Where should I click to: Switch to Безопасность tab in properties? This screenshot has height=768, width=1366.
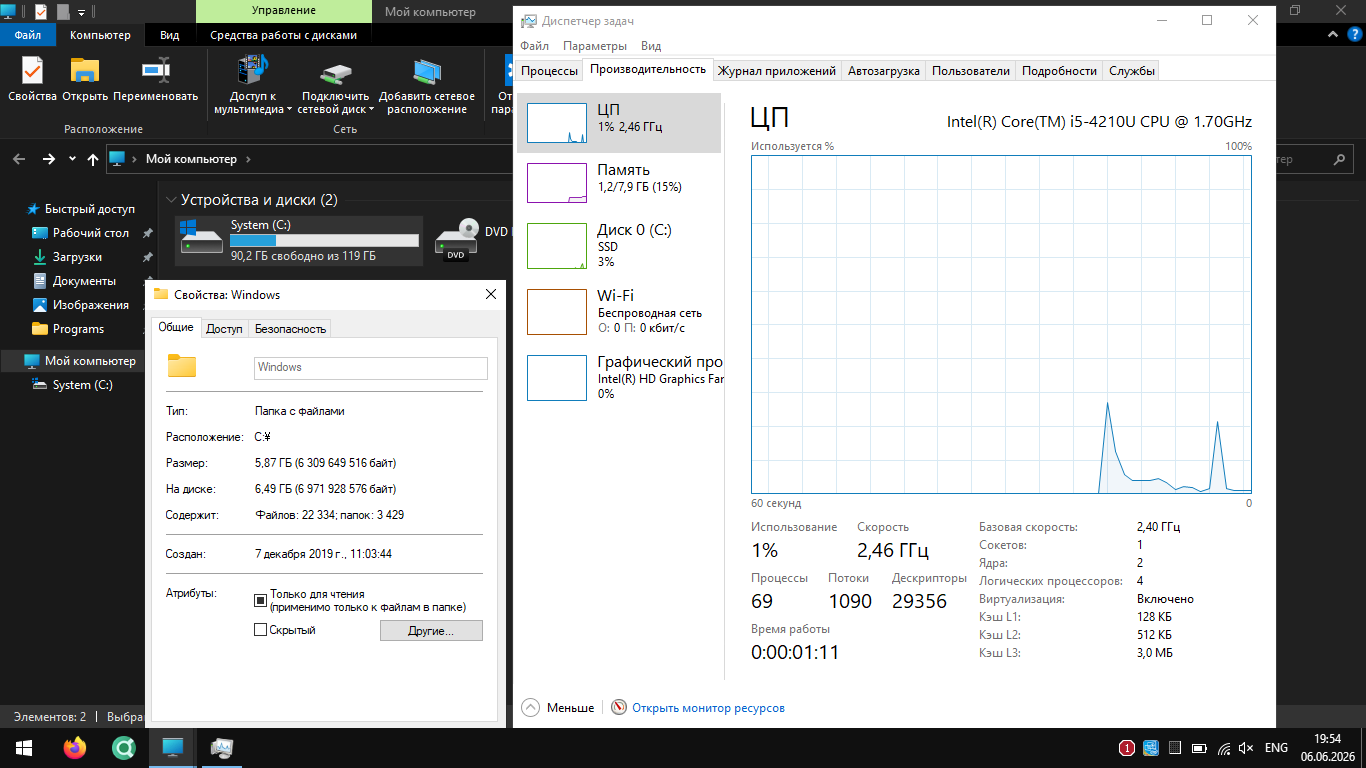coord(290,328)
